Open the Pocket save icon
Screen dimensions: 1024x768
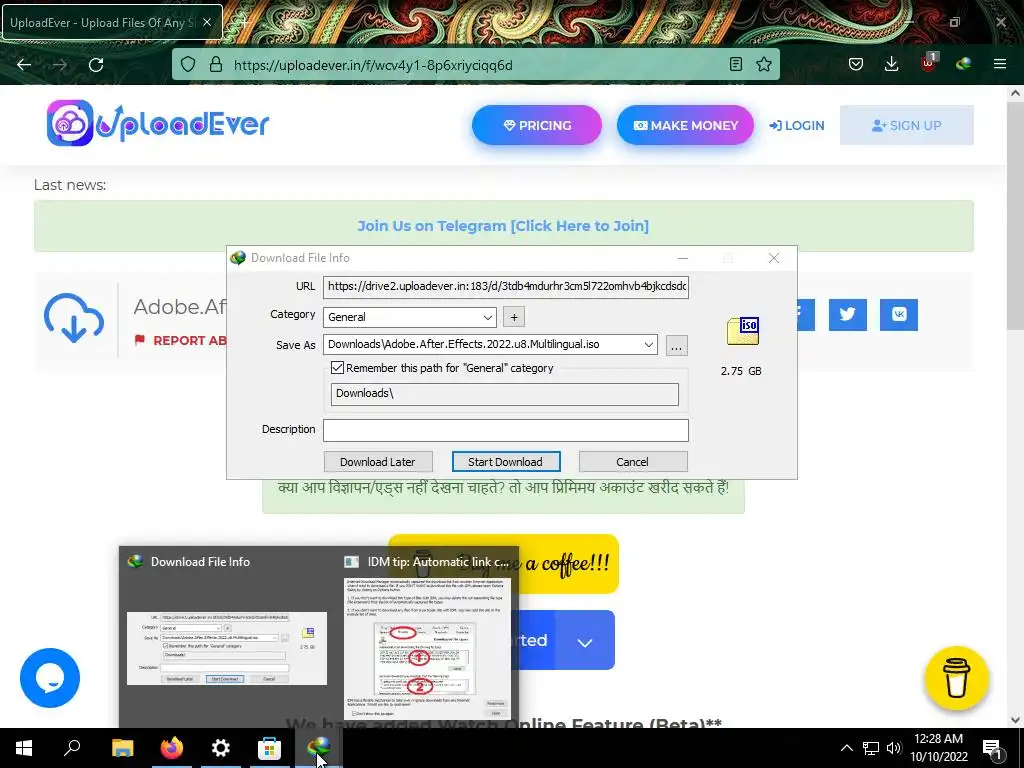click(856, 64)
